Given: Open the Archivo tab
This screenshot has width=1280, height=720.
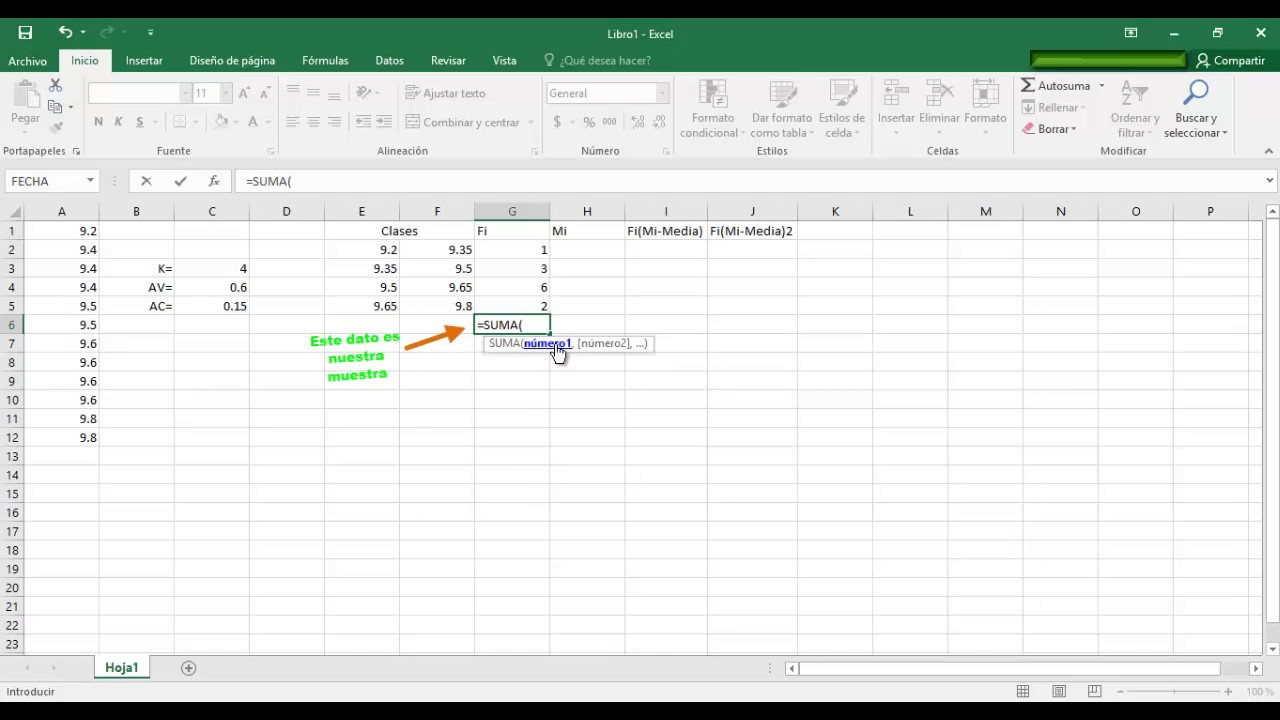Looking at the screenshot, I should pyautogui.click(x=28, y=61).
